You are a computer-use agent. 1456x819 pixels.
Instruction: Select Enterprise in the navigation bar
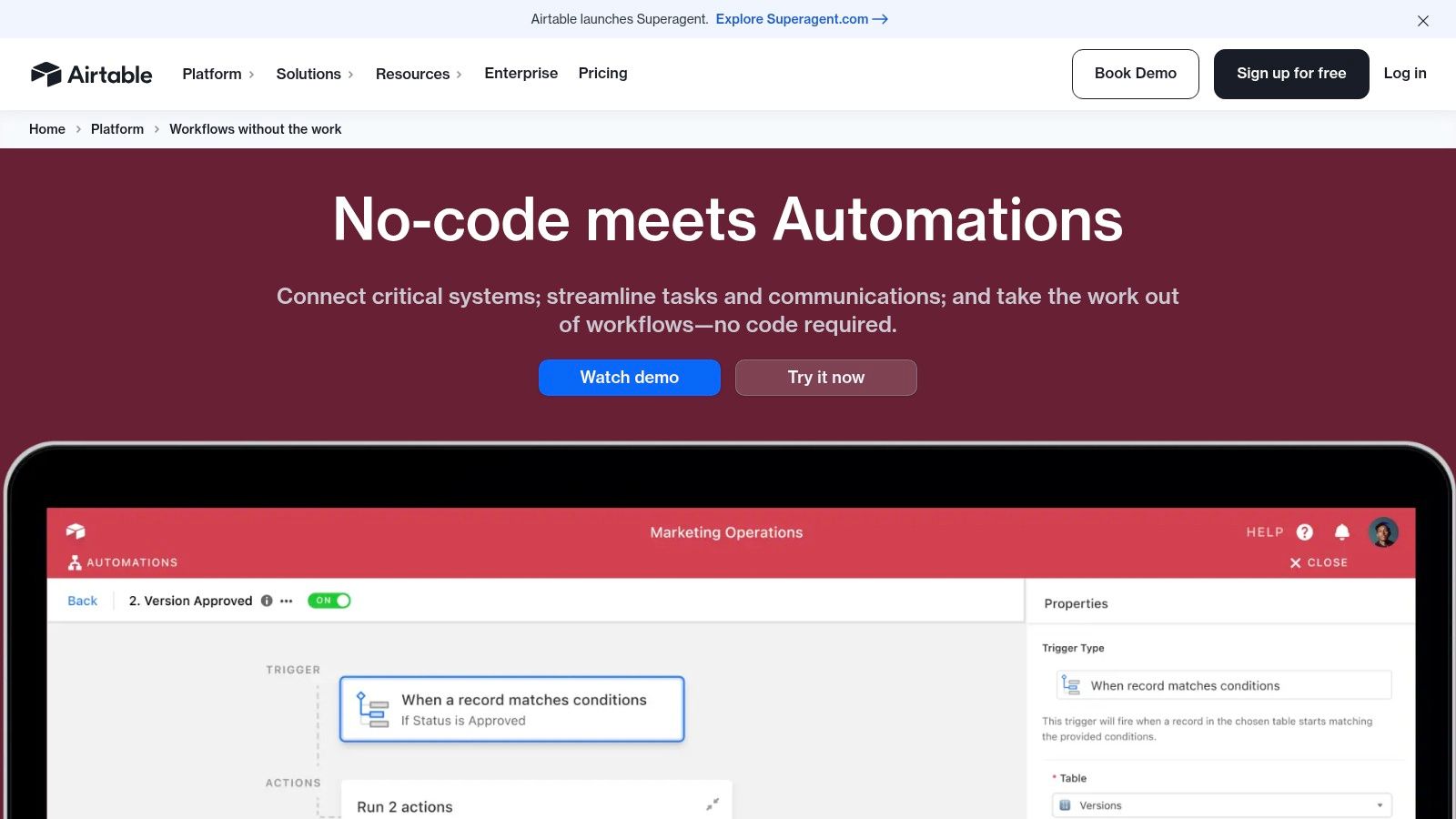tap(521, 74)
